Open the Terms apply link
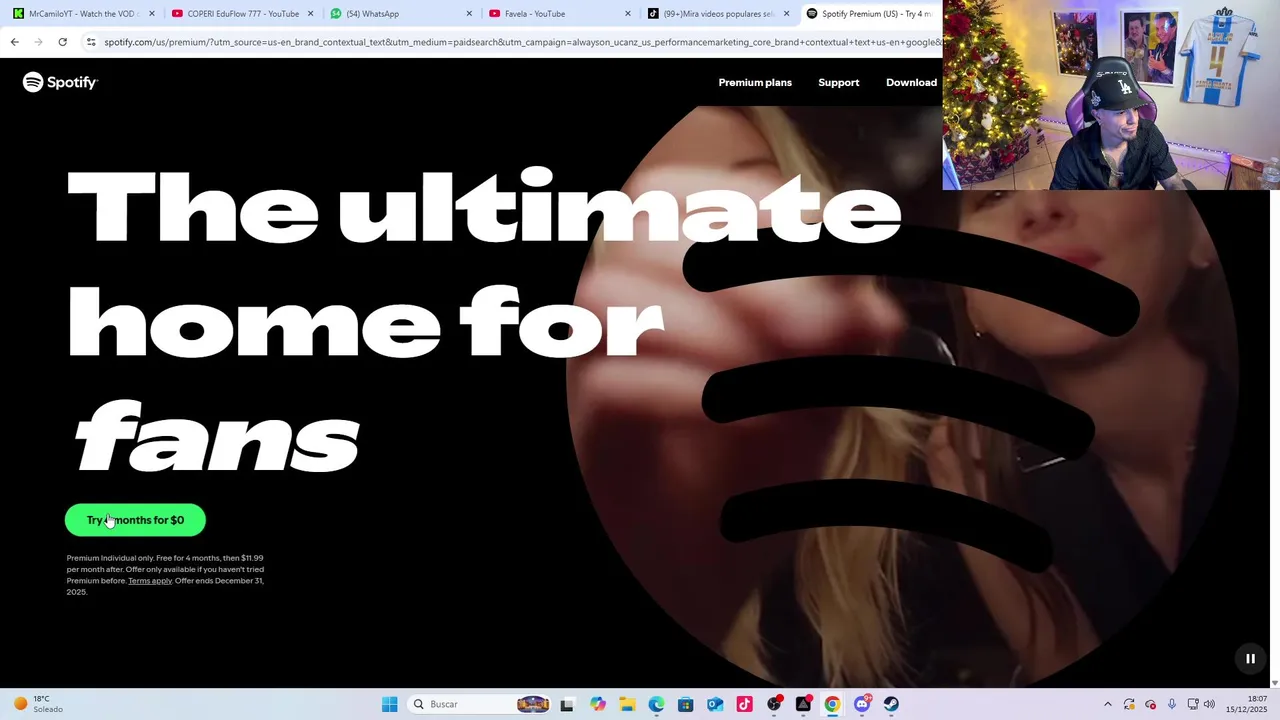This screenshot has height=720, width=1280. coord(150,581)
